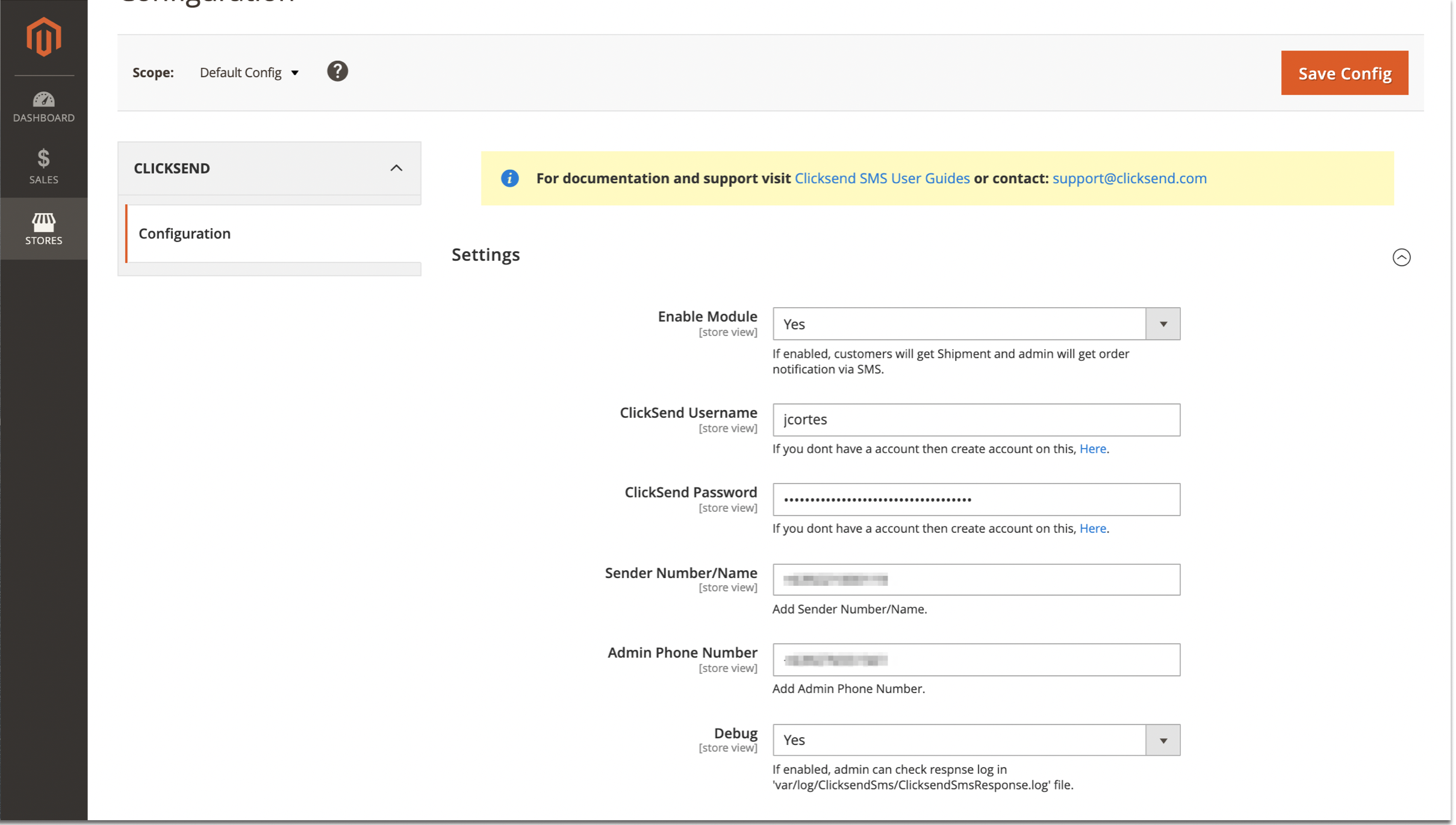Click the Enable Module label
1456x825 pixels.
tap(707, 316)
